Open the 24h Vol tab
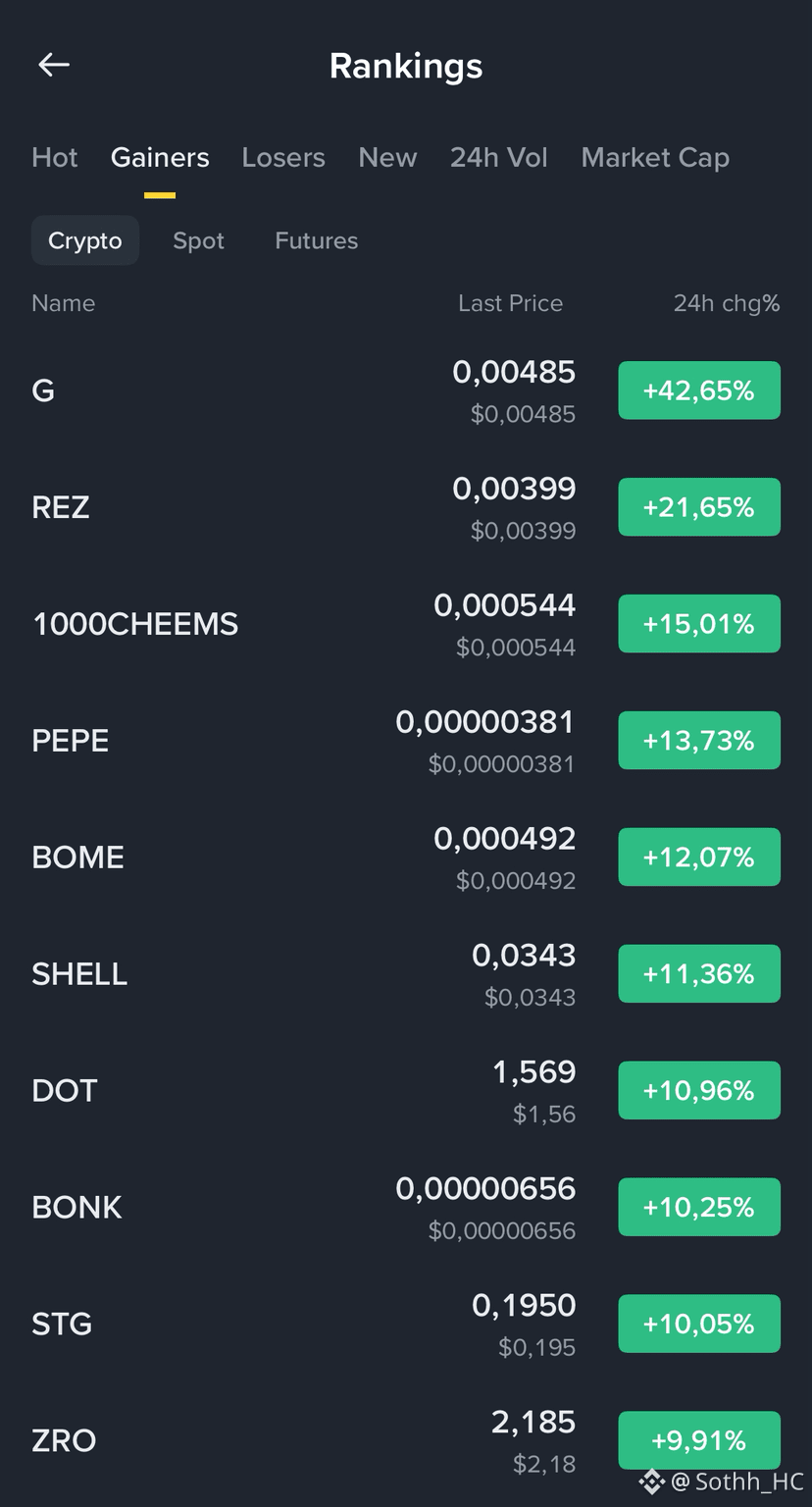 (x=499, y=158)
